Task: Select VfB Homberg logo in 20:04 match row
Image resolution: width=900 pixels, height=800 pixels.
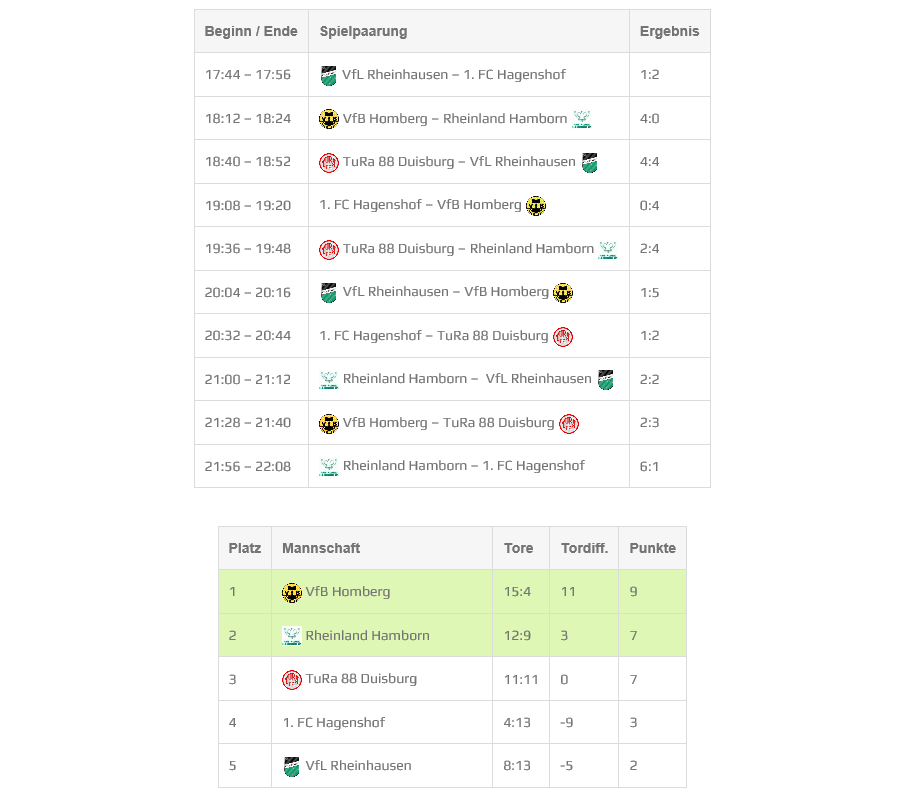Action: pos(563,293)
